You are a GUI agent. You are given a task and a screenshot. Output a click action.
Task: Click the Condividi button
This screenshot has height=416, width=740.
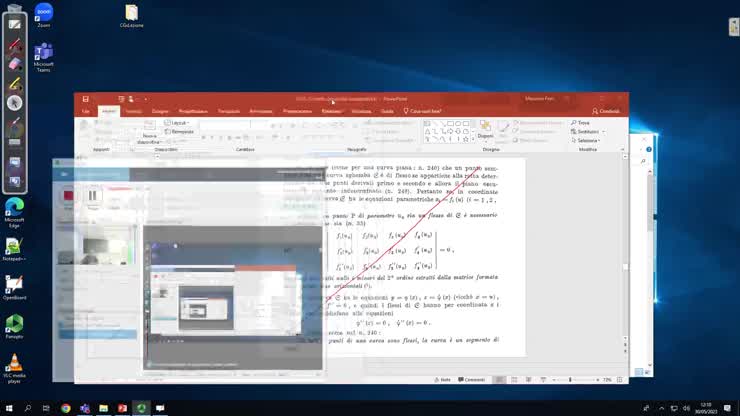point(605,111)
